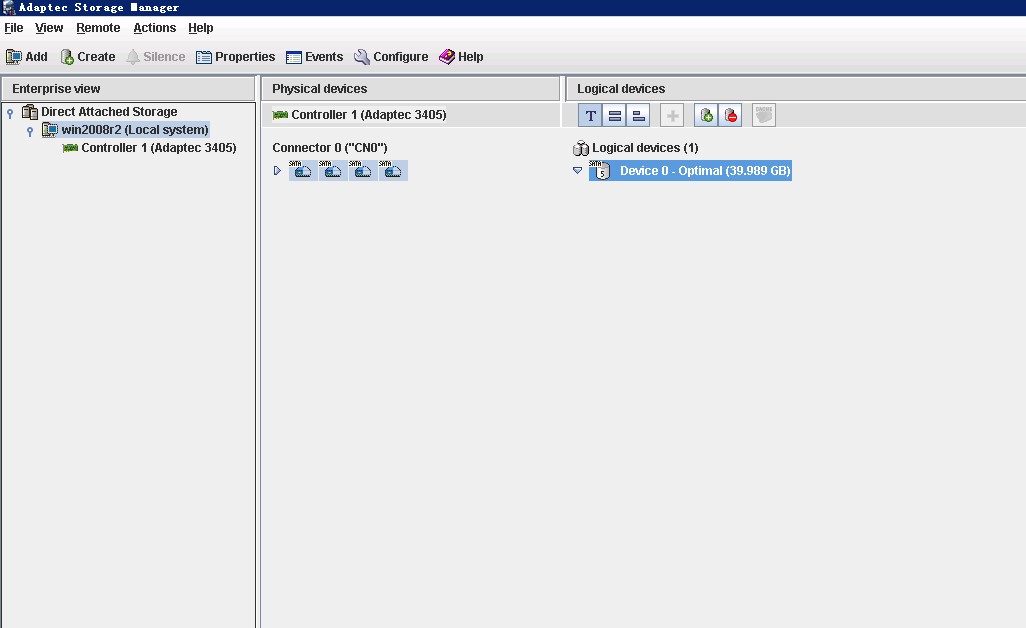Collapse the Direct Attached Storage tree node
Screen dimensions: 1026x628
pos(10,113)
